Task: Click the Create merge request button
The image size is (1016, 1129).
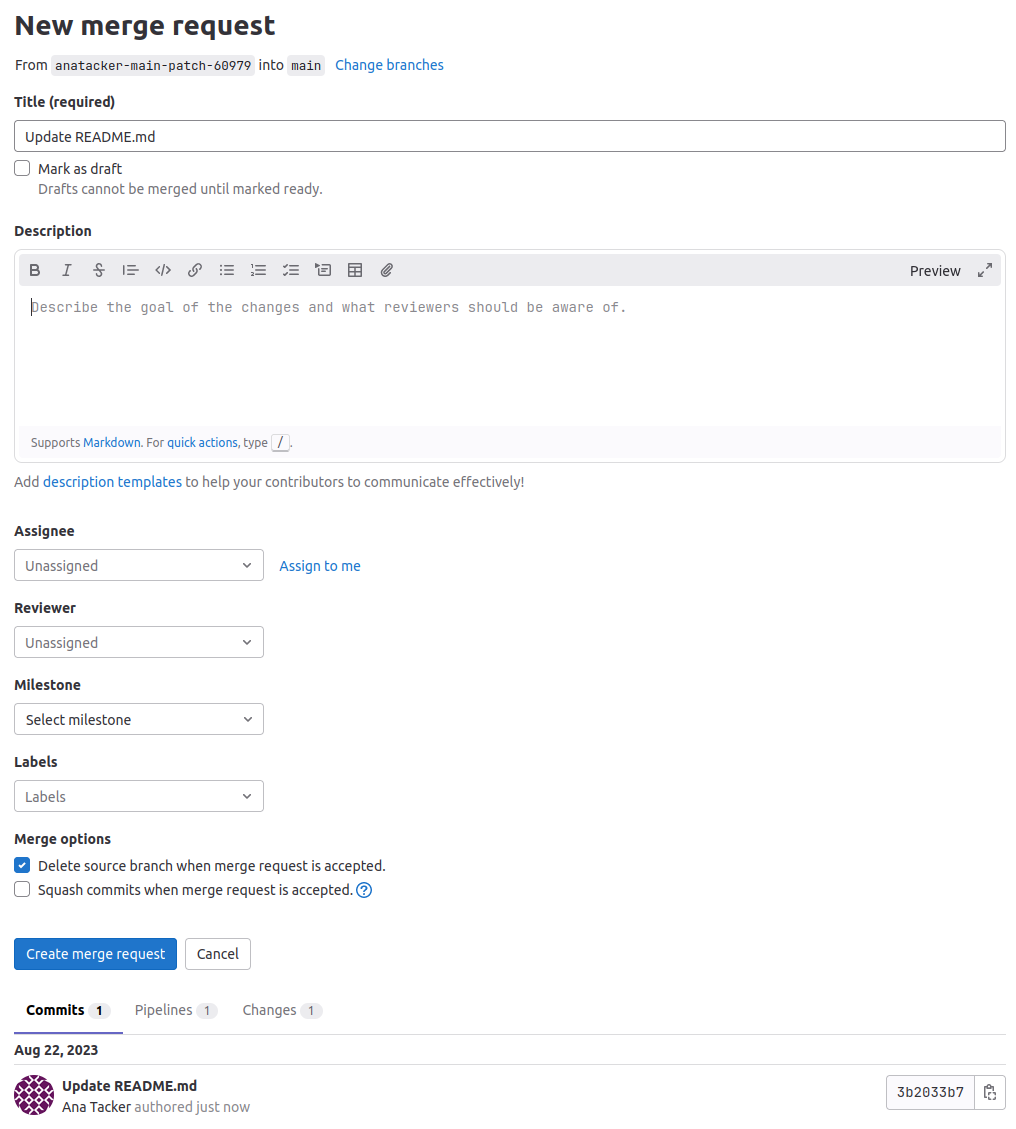Action: pyautogui.click(x=95, y=953)
